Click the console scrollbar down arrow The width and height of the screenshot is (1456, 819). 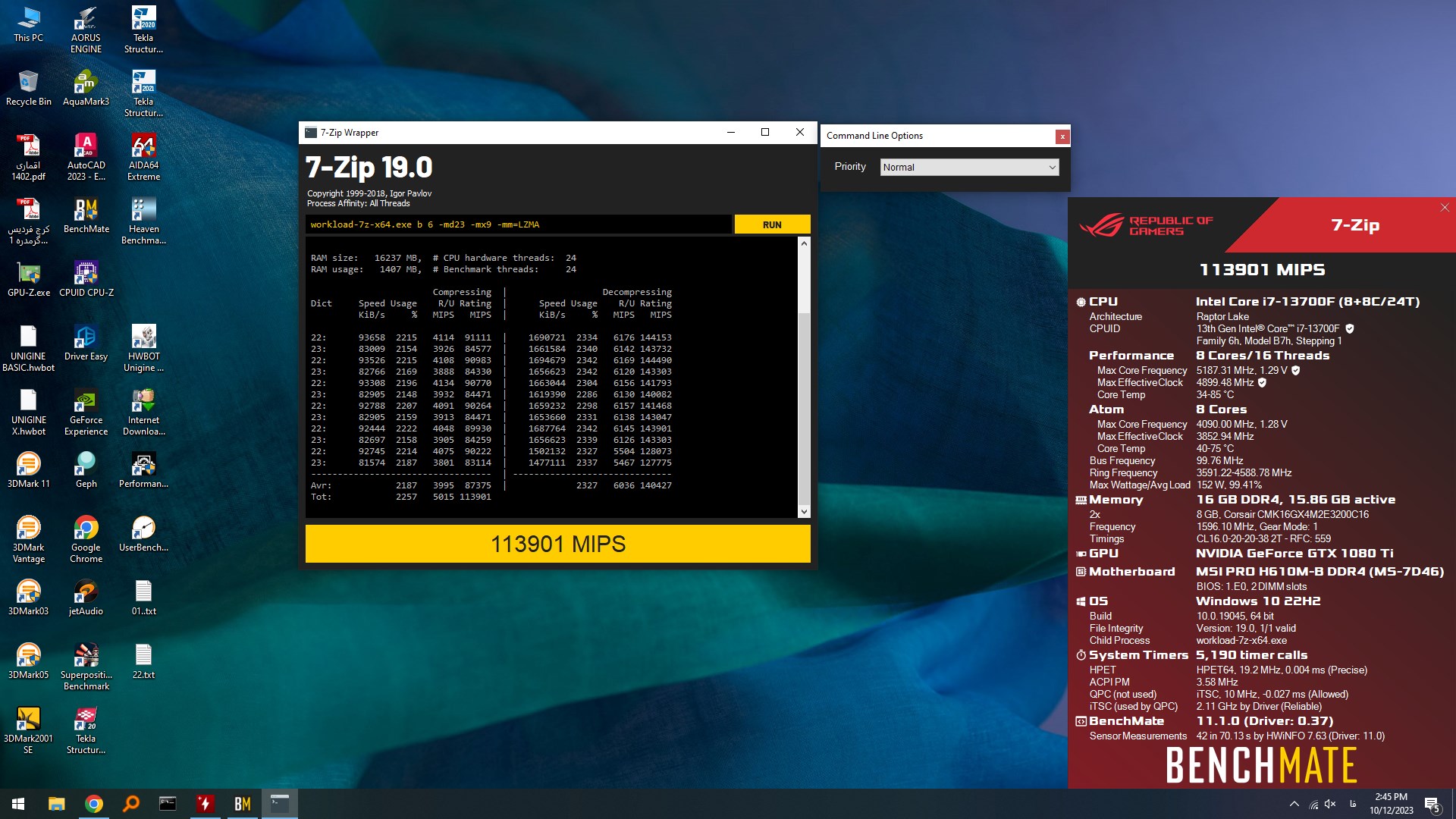pyautogui.click(x=804, y=512)
